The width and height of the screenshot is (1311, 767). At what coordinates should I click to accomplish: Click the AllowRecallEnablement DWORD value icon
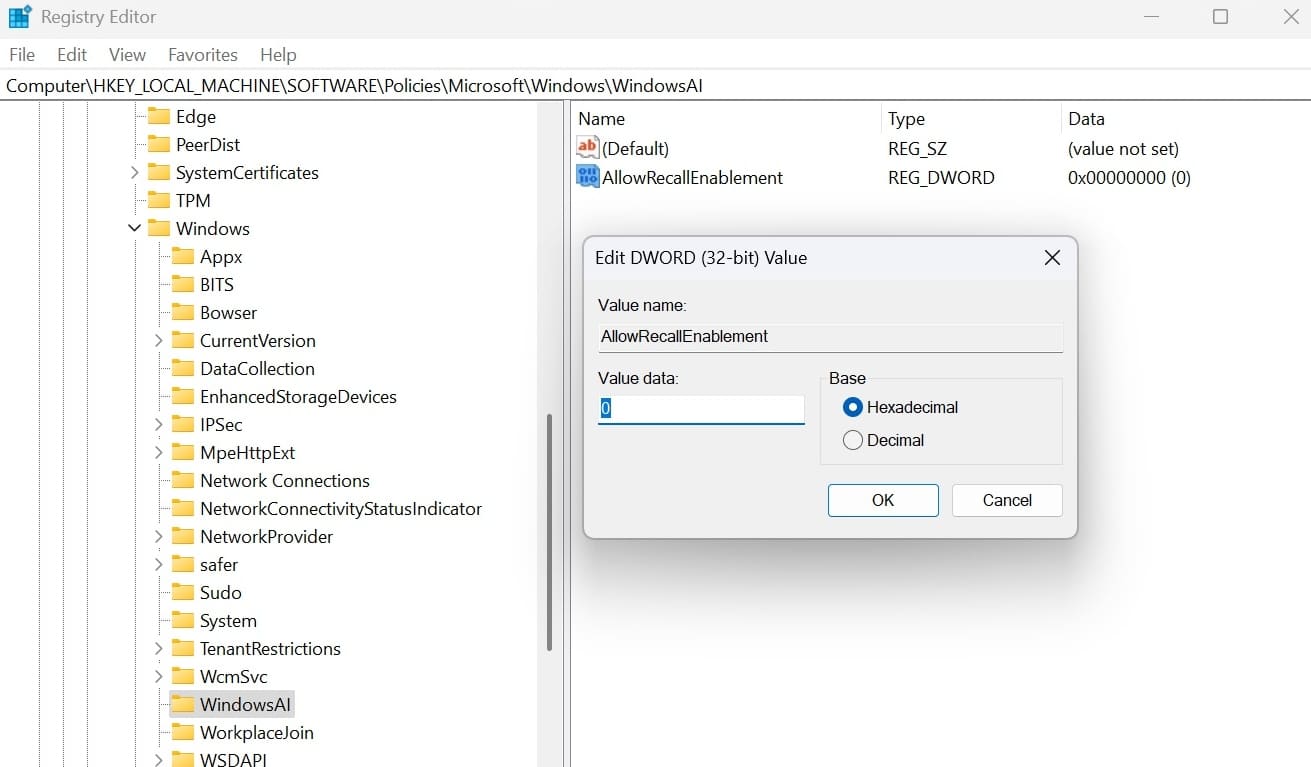[x=587, y=177]
